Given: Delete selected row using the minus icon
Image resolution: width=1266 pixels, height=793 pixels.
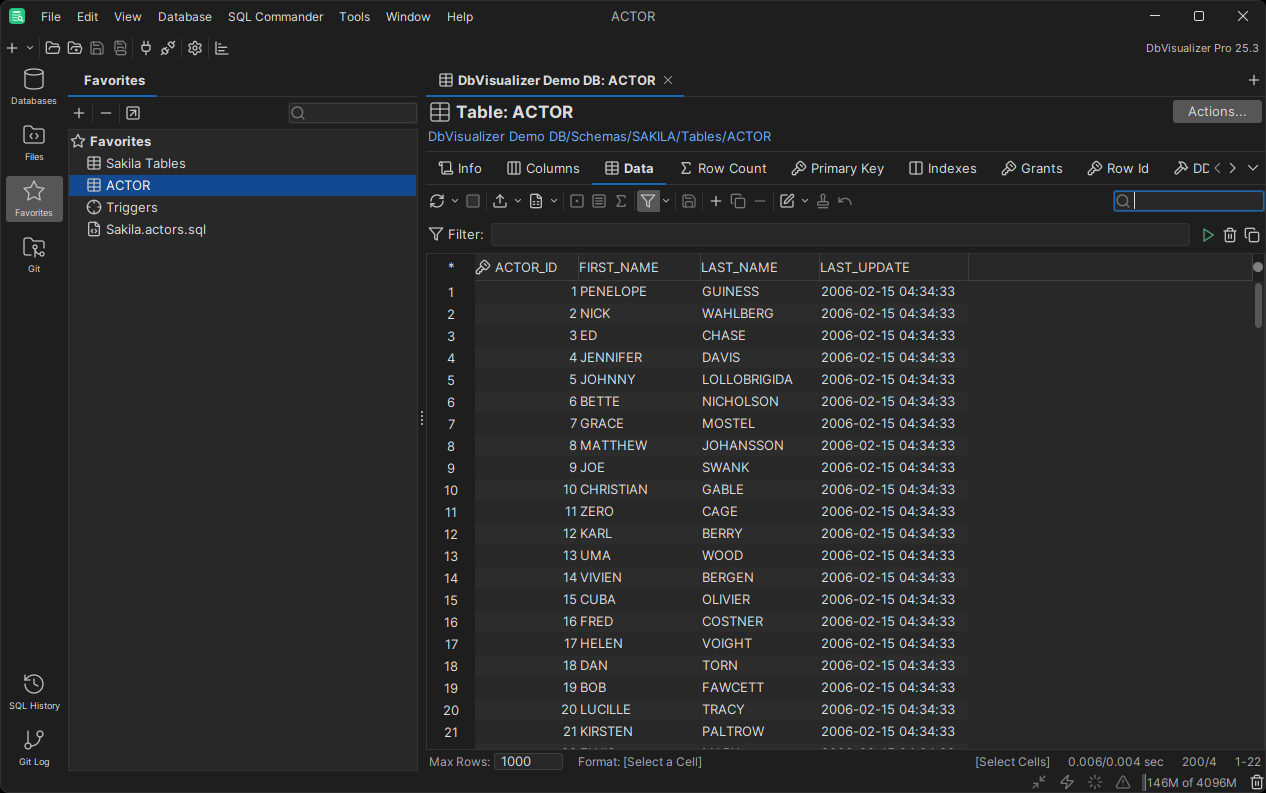Looking at the screenshot, I should coord(758,201).
